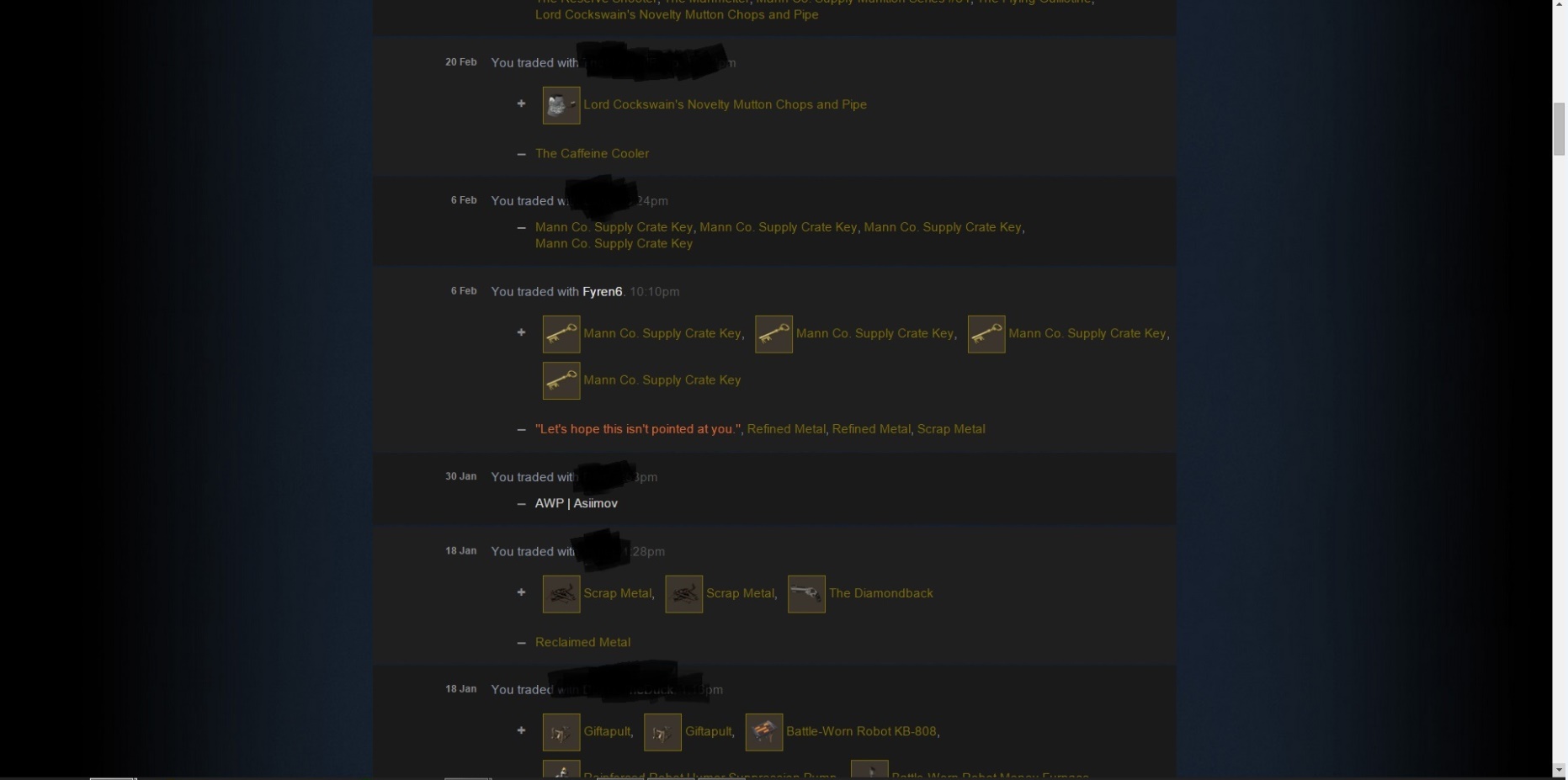Open Battle-Worn Robot KB-808 icon

[x=764, y=732]
